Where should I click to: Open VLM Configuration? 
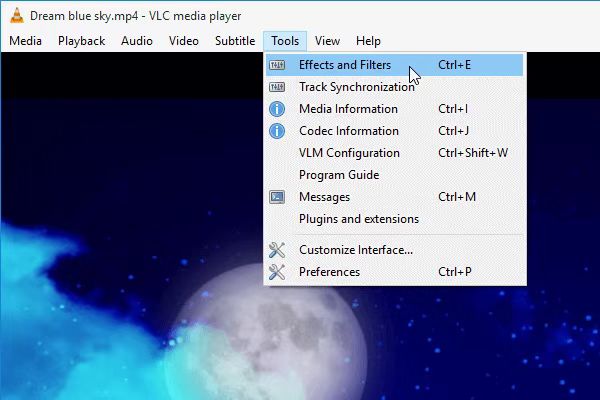coord(395,153)
